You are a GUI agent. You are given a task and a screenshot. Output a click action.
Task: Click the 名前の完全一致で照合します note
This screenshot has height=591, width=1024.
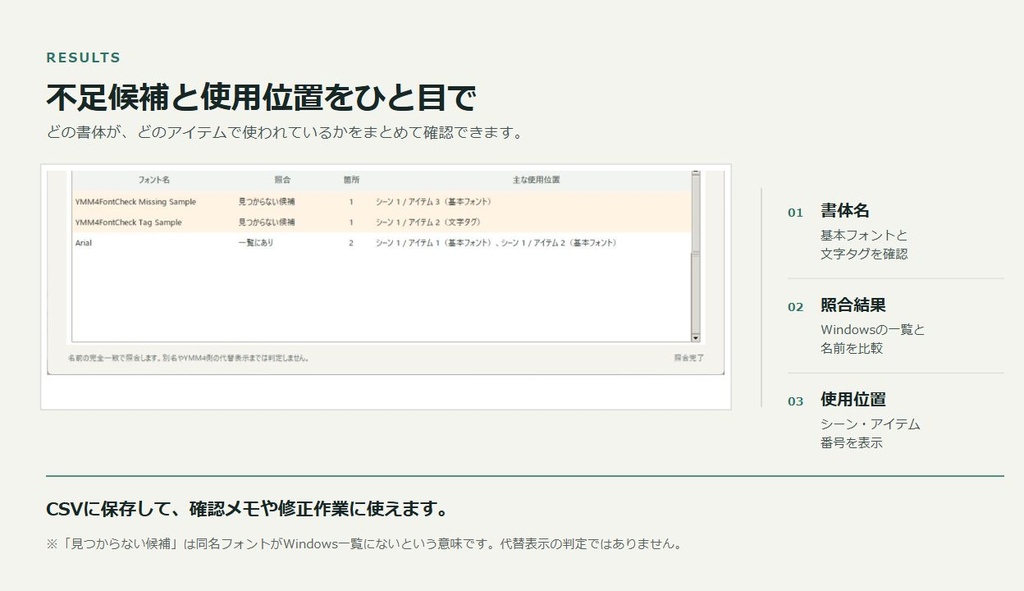pos(189,358)
